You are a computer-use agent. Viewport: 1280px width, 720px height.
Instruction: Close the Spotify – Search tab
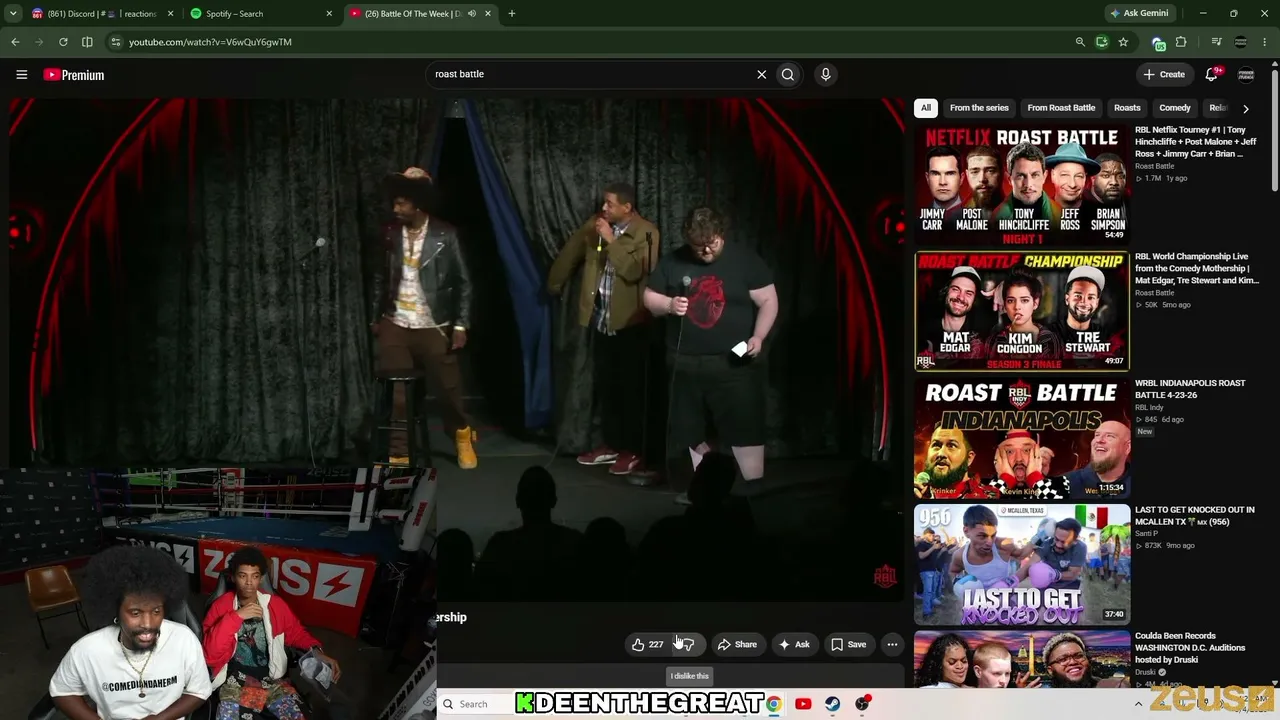click(329, 13)
